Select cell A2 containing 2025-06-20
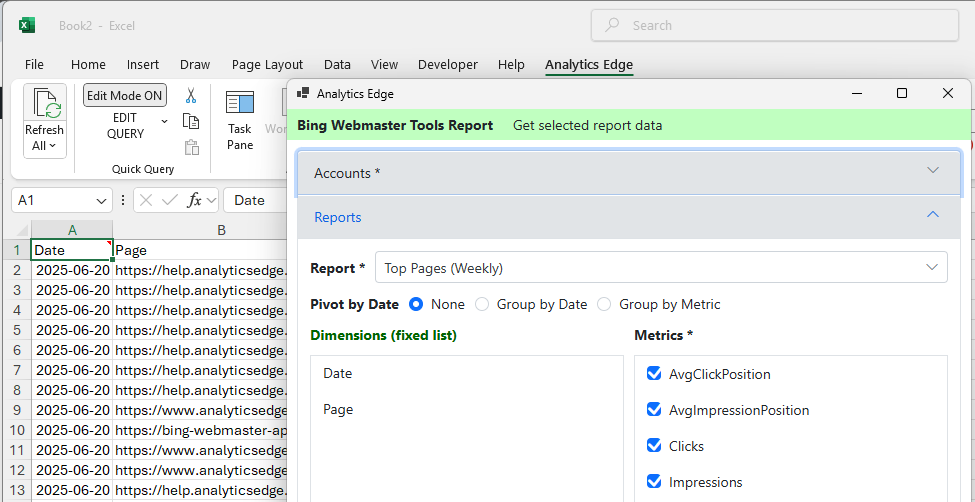This screenshot has width=975, height=502. point(72,270)
